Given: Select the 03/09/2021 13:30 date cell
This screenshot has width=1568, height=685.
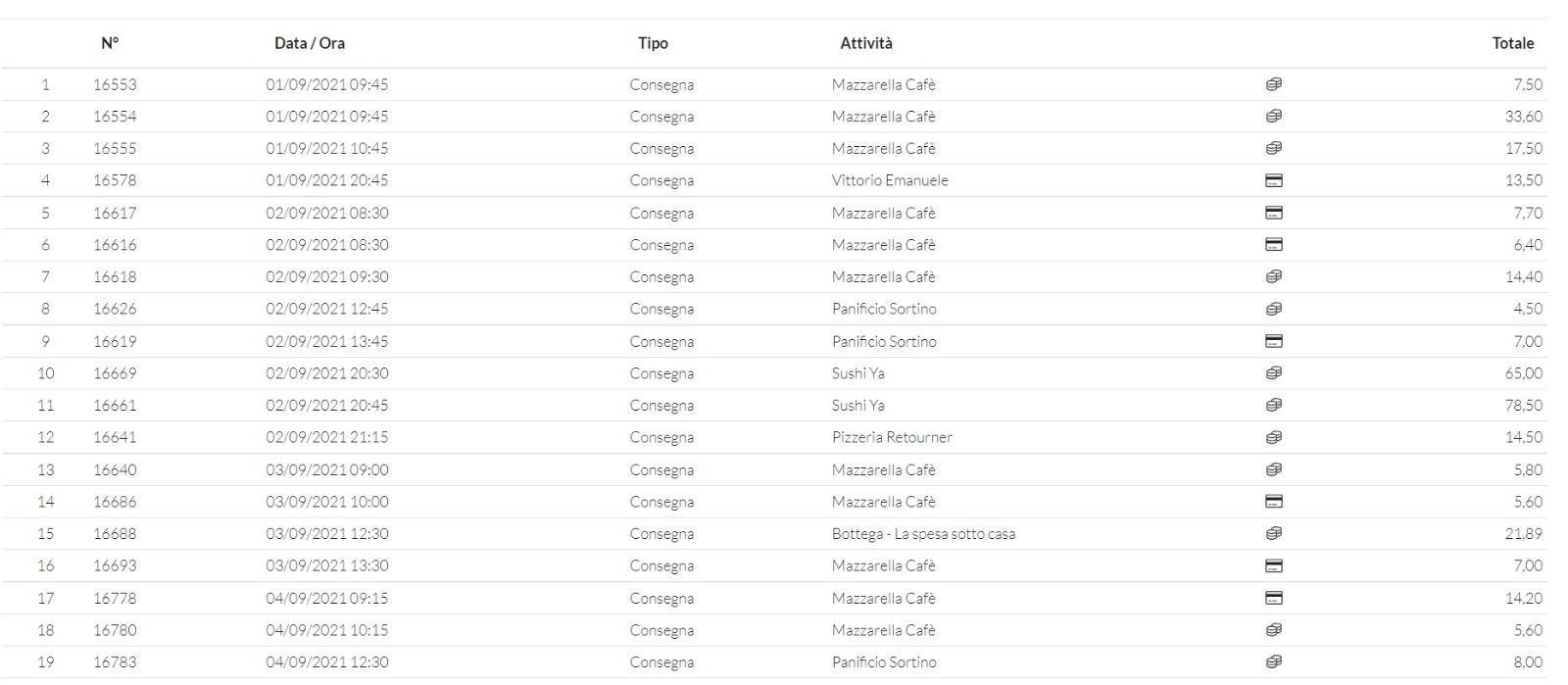Looking at the screenshot, I should click(x=326, y=566).
